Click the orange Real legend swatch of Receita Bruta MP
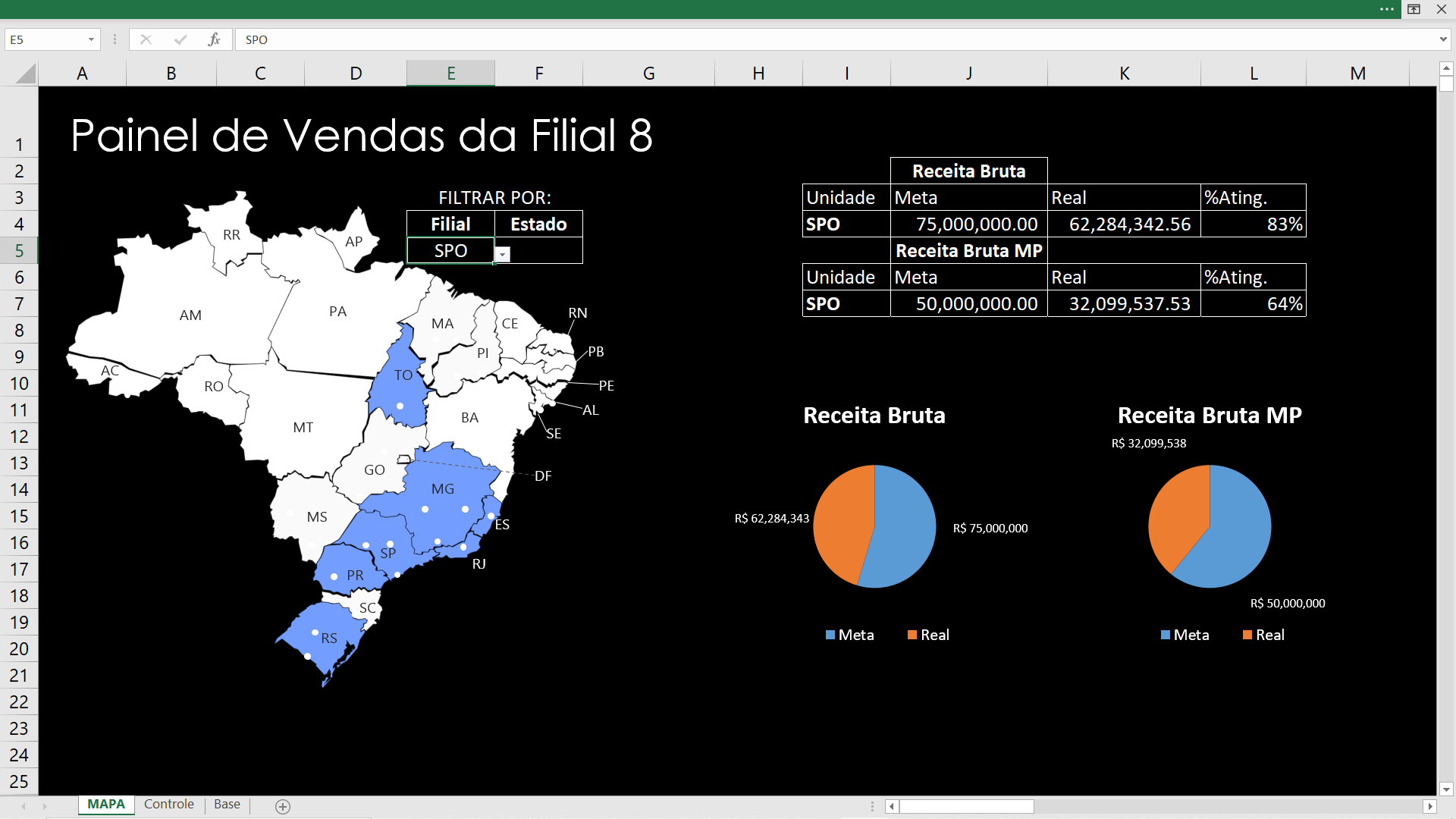 click(1247, 635)
